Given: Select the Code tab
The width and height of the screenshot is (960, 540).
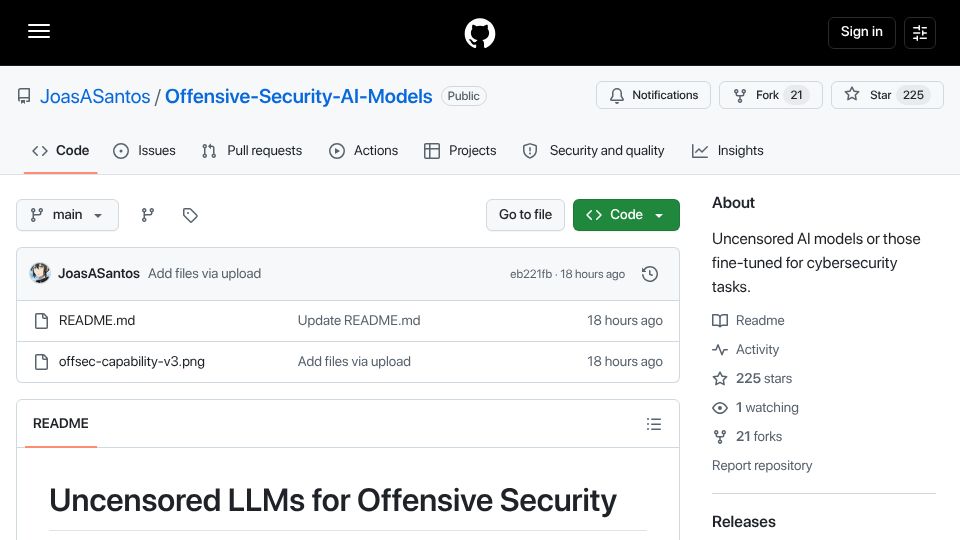Looking at the screenshot, I should 61,151.
